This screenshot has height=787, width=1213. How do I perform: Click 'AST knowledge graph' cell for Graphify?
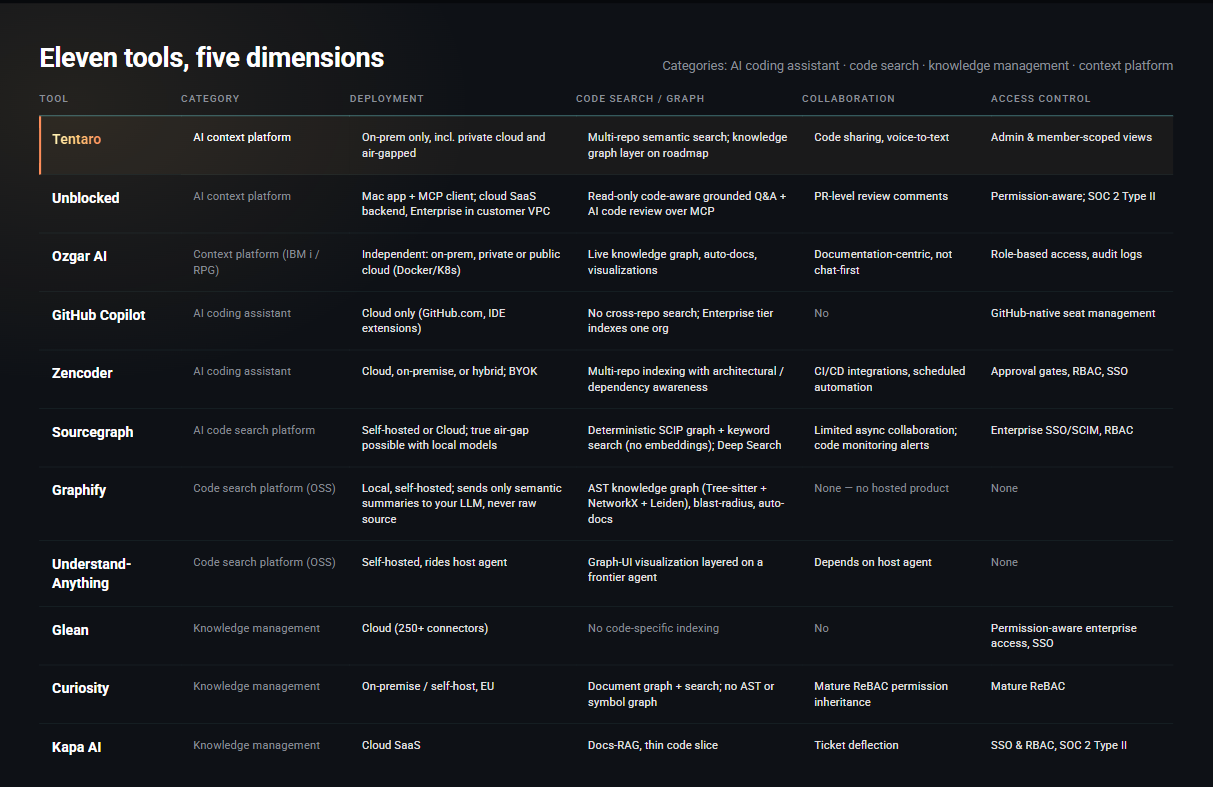pyautogui.click(x=686, y=504)
